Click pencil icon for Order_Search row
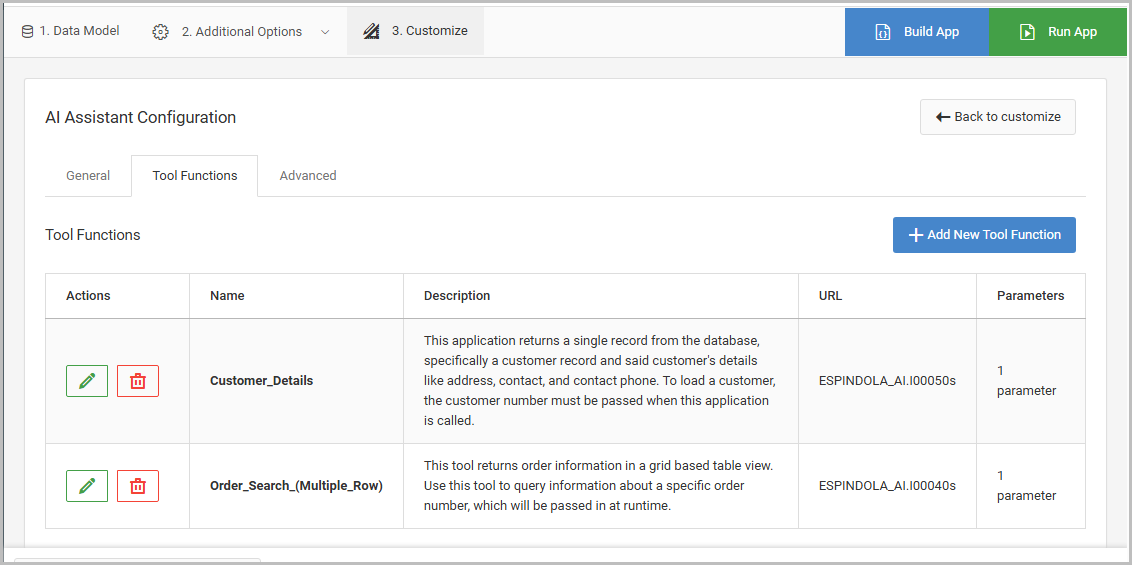This screenshot has height=565, width=1132. [87, 486]
